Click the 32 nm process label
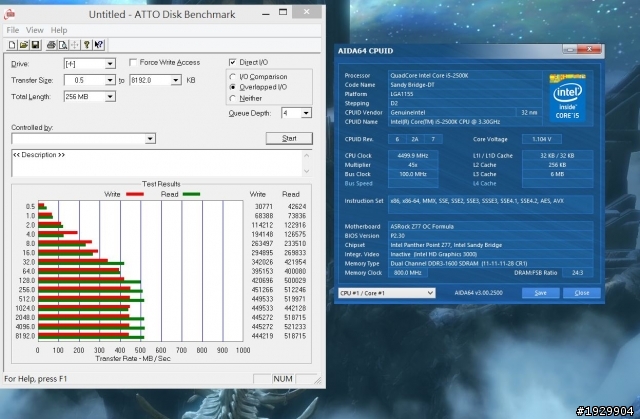The image size is (640, 419). pyautogui.click(x=529, y=113)
